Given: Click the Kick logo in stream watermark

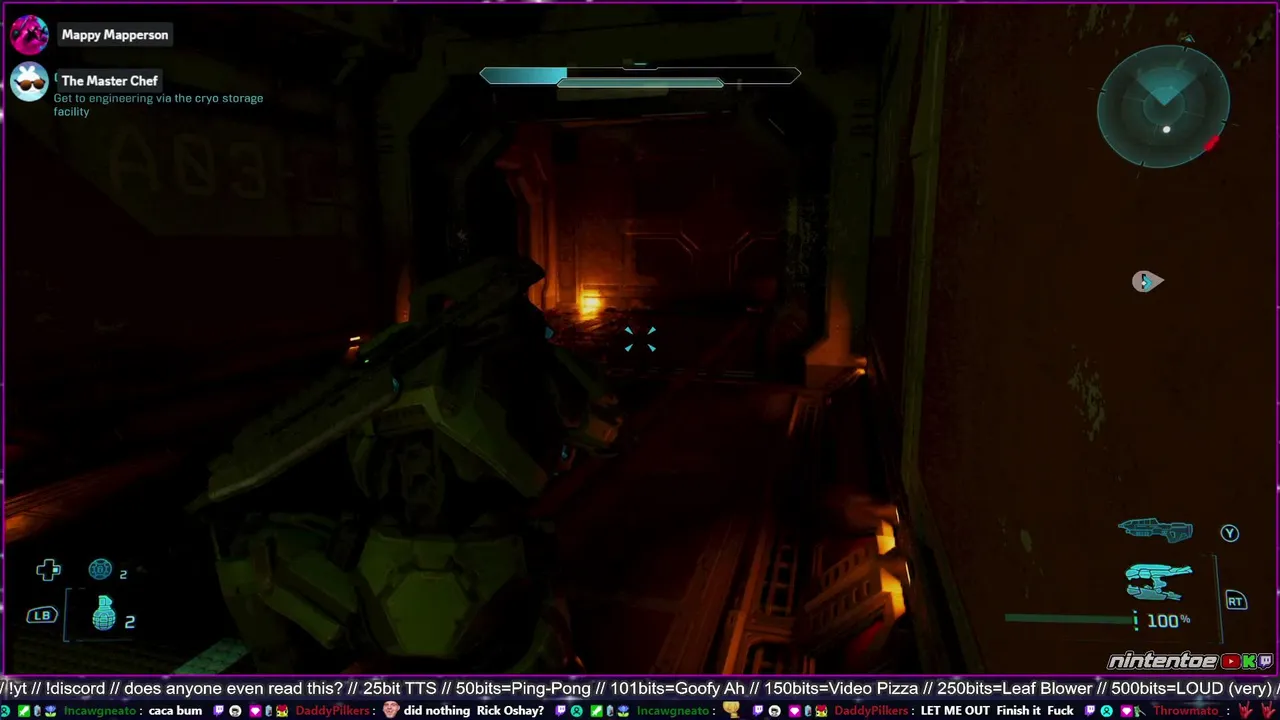Looking at the screenshot, I should 1250,661.
